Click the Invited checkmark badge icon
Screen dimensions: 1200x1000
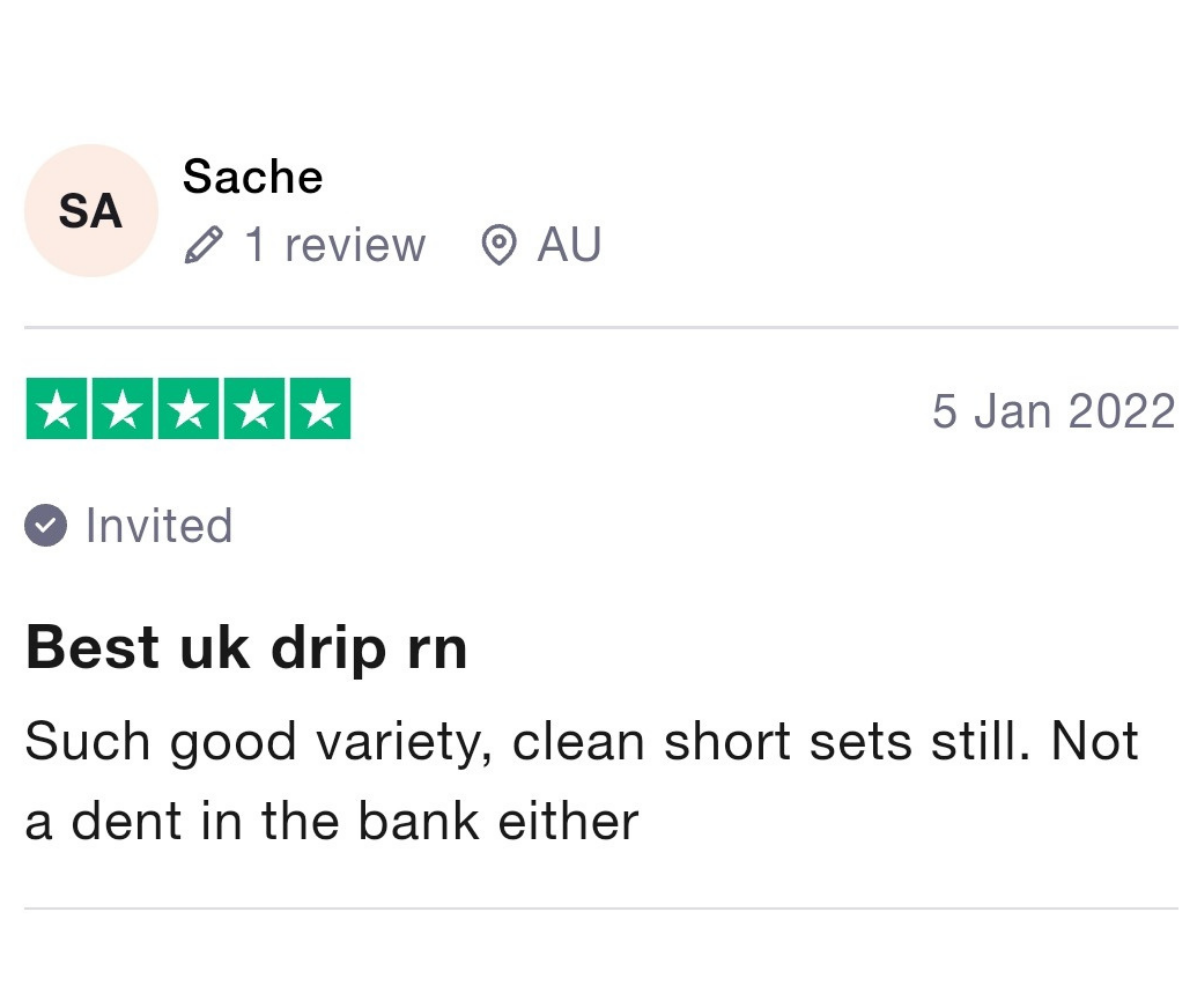46,526
